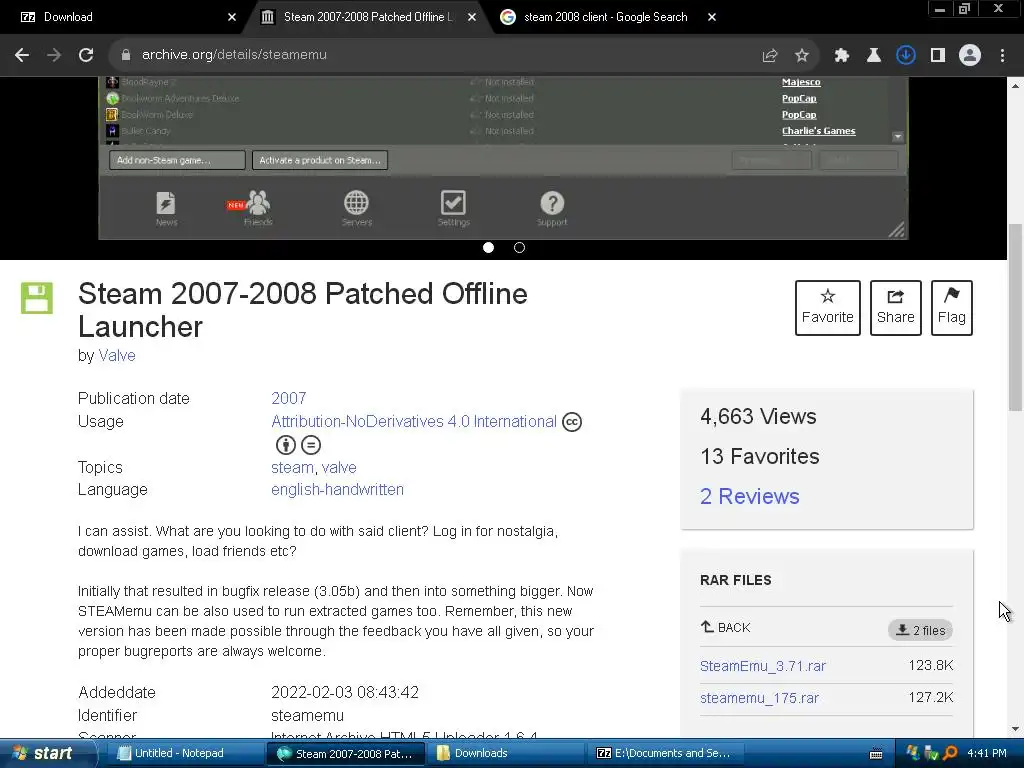Open the english-handwritten language link
The height and width of the screenshot is (768, 1024).
click(x=337, y=490)
